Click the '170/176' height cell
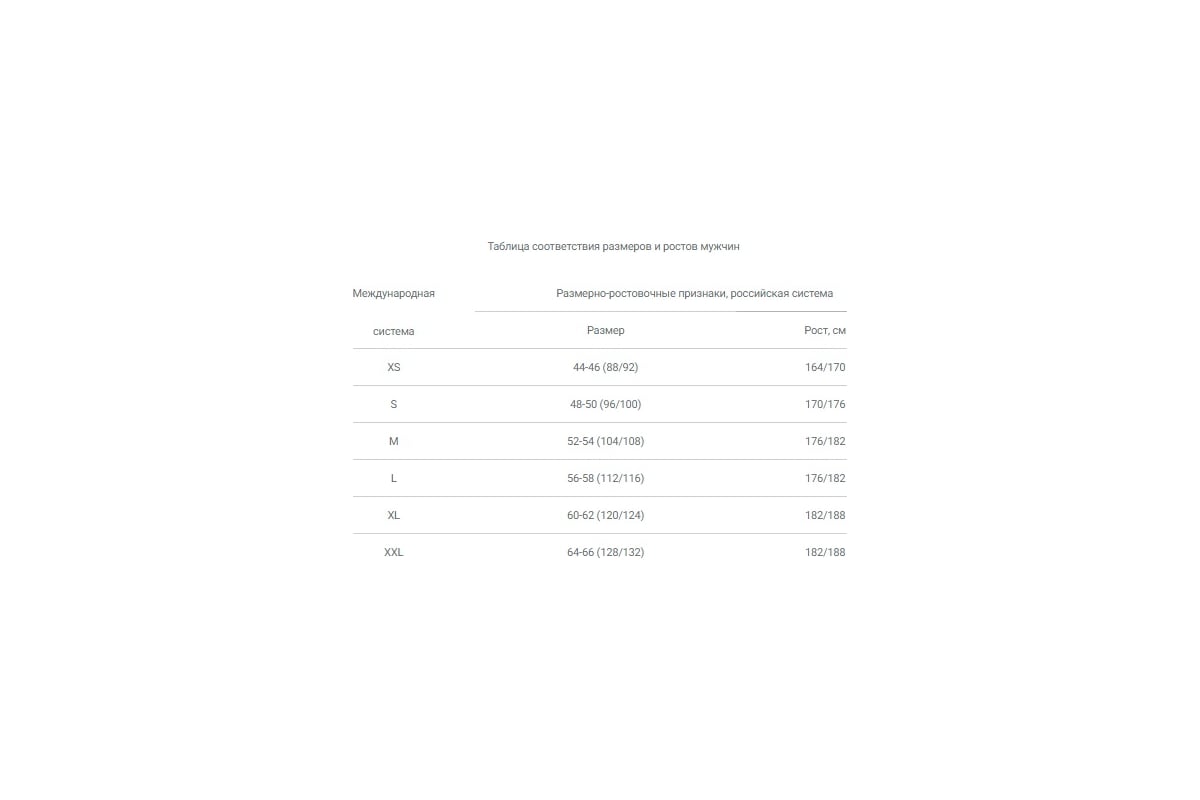1200x800 pixels. pyautogui.click(x=825, y=405)
